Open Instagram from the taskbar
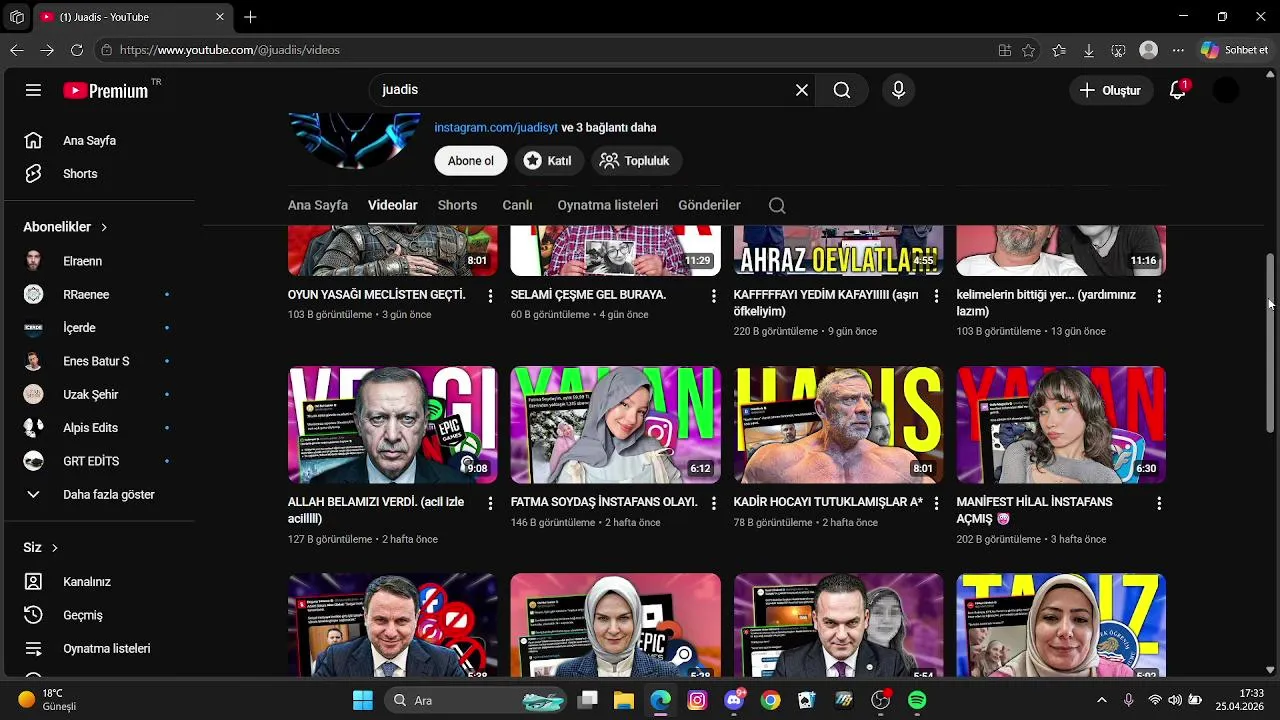This screenshot has height=720, width=1280. [697, 700]
